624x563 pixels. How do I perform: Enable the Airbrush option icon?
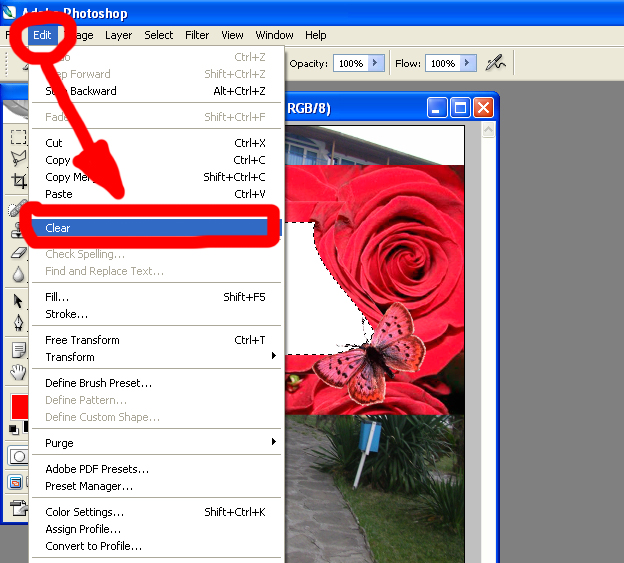(495, 63)
